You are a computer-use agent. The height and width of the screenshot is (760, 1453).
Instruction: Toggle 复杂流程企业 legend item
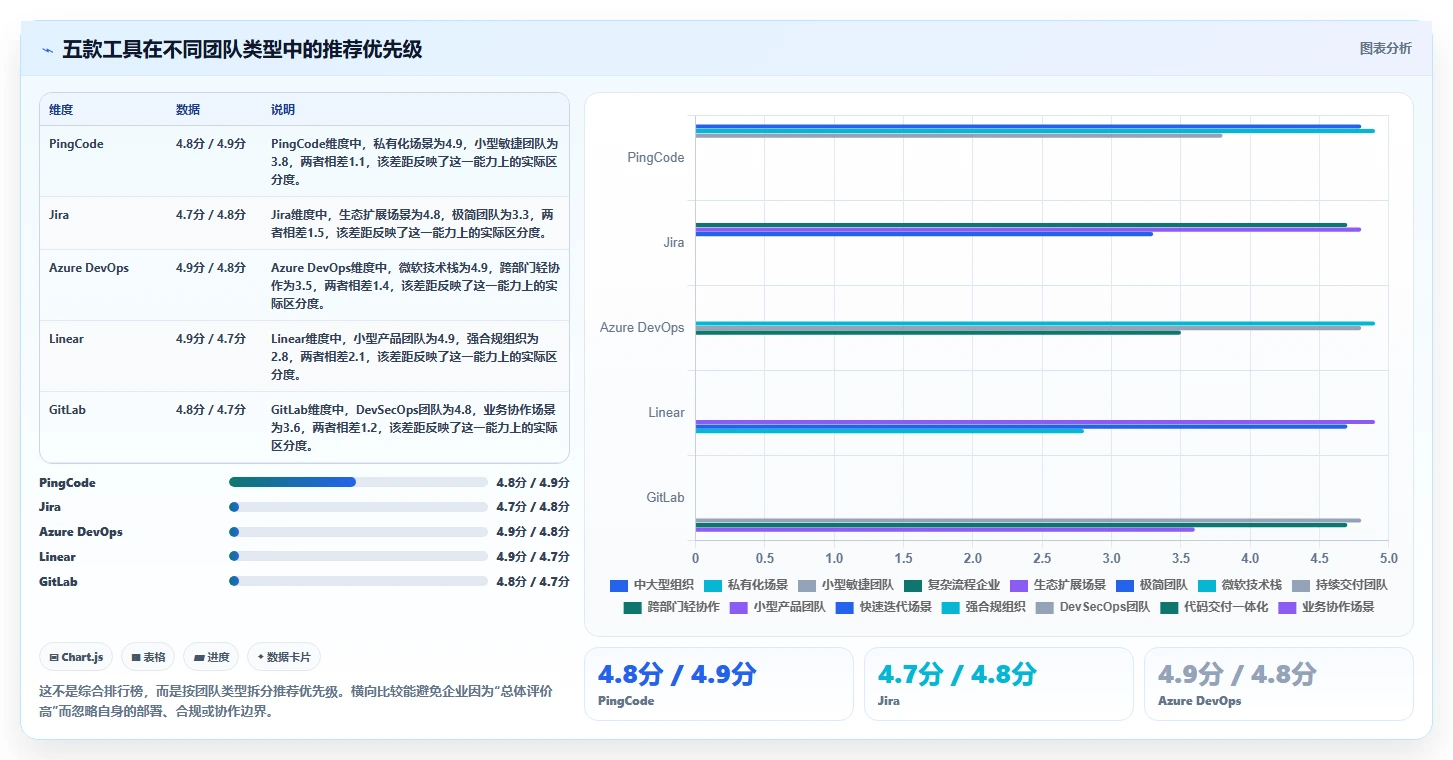coord(952,585)
